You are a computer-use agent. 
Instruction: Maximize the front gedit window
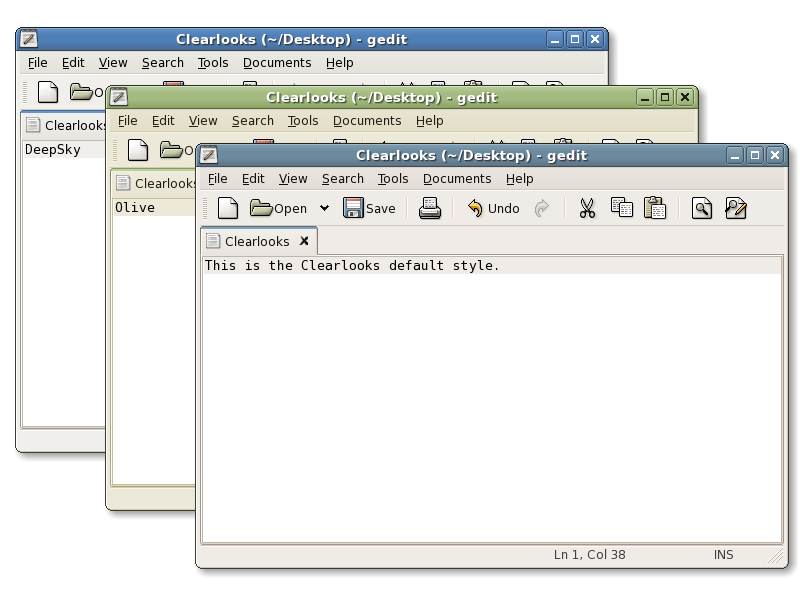click(x=755, y=155)
